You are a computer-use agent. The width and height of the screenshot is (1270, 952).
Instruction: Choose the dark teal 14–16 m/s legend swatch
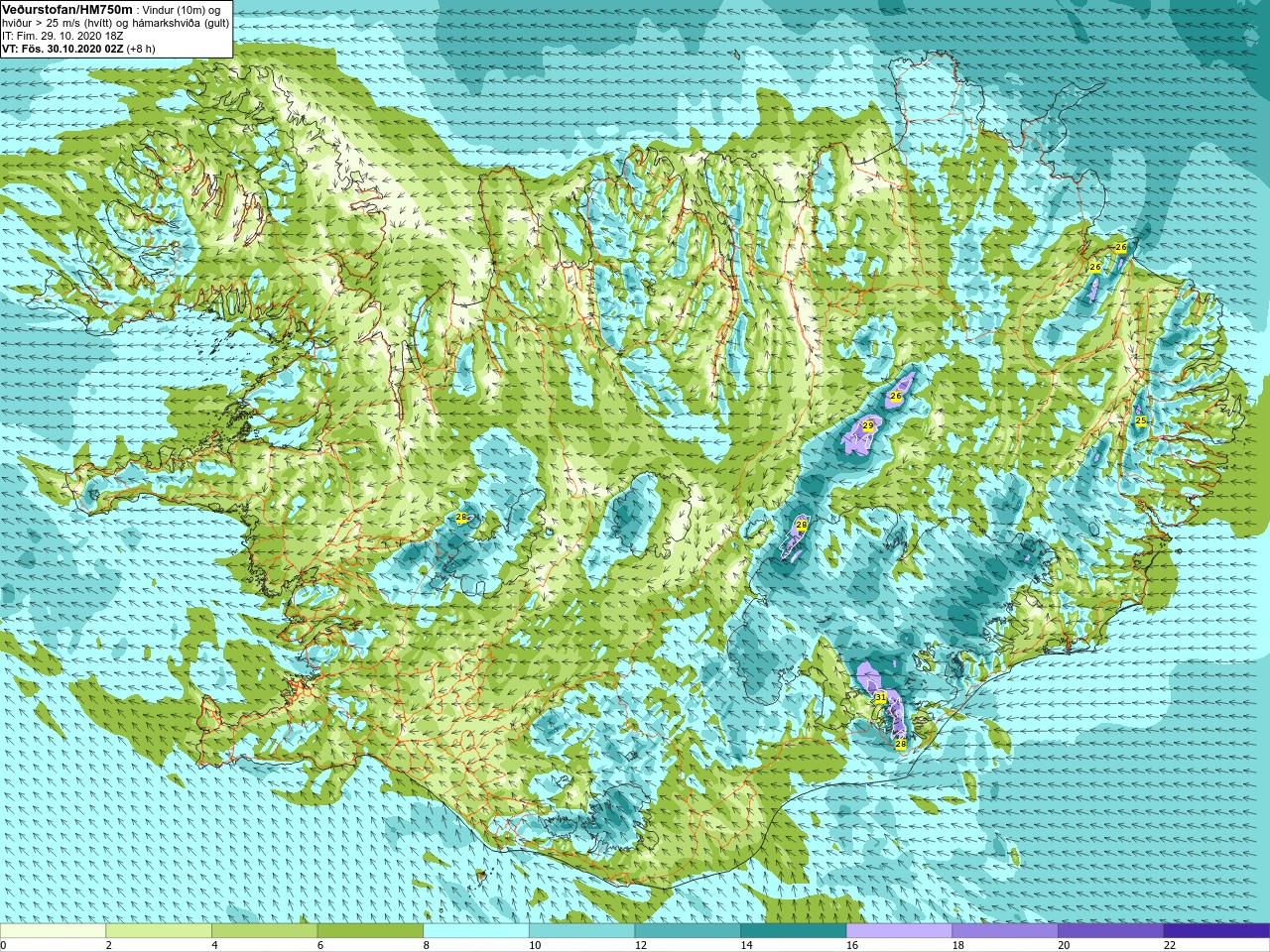(794, 931)
